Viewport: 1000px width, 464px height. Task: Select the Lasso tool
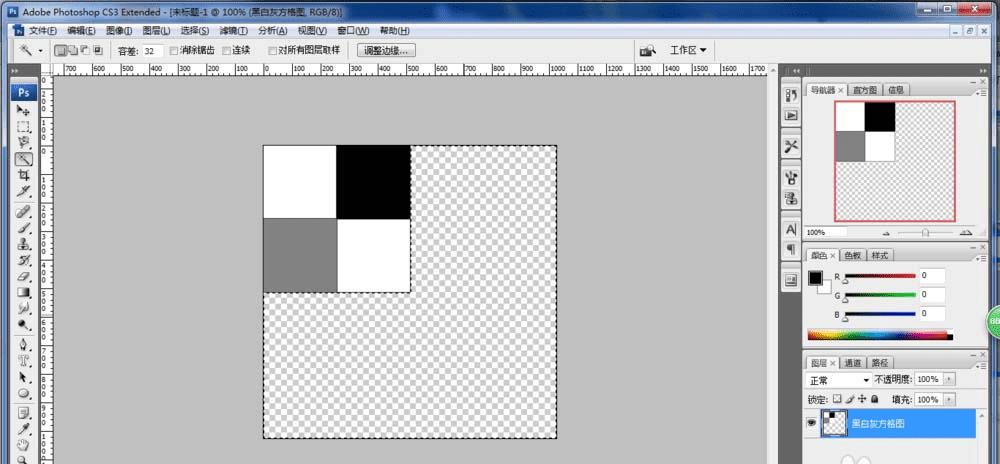24,142
